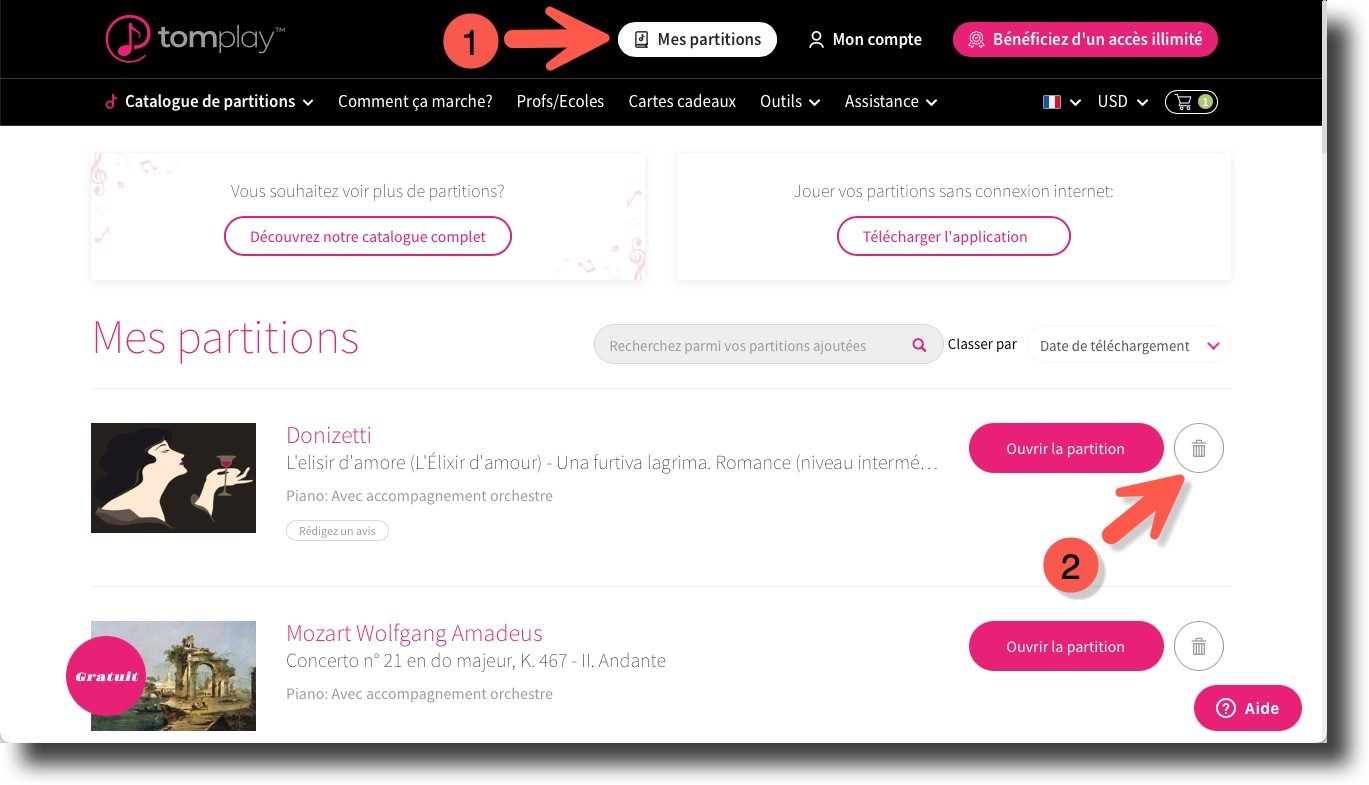Open Date de téléchargement sort dropdown
This screenshot has height=785, width=1369.
click(x=1129, y=345)
